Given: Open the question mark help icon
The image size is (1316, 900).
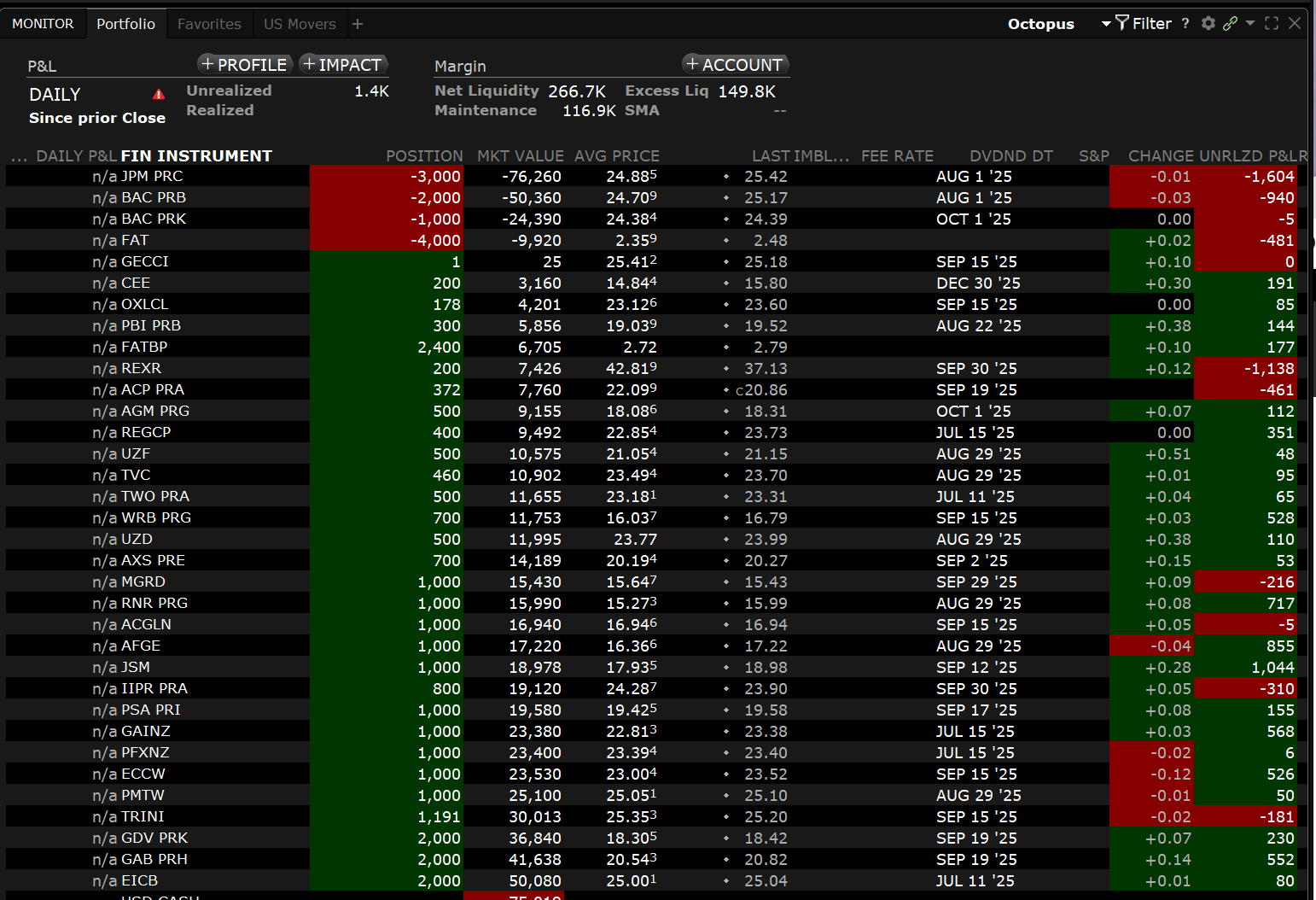Looking at the screenshot, I should click(1185, 24).
